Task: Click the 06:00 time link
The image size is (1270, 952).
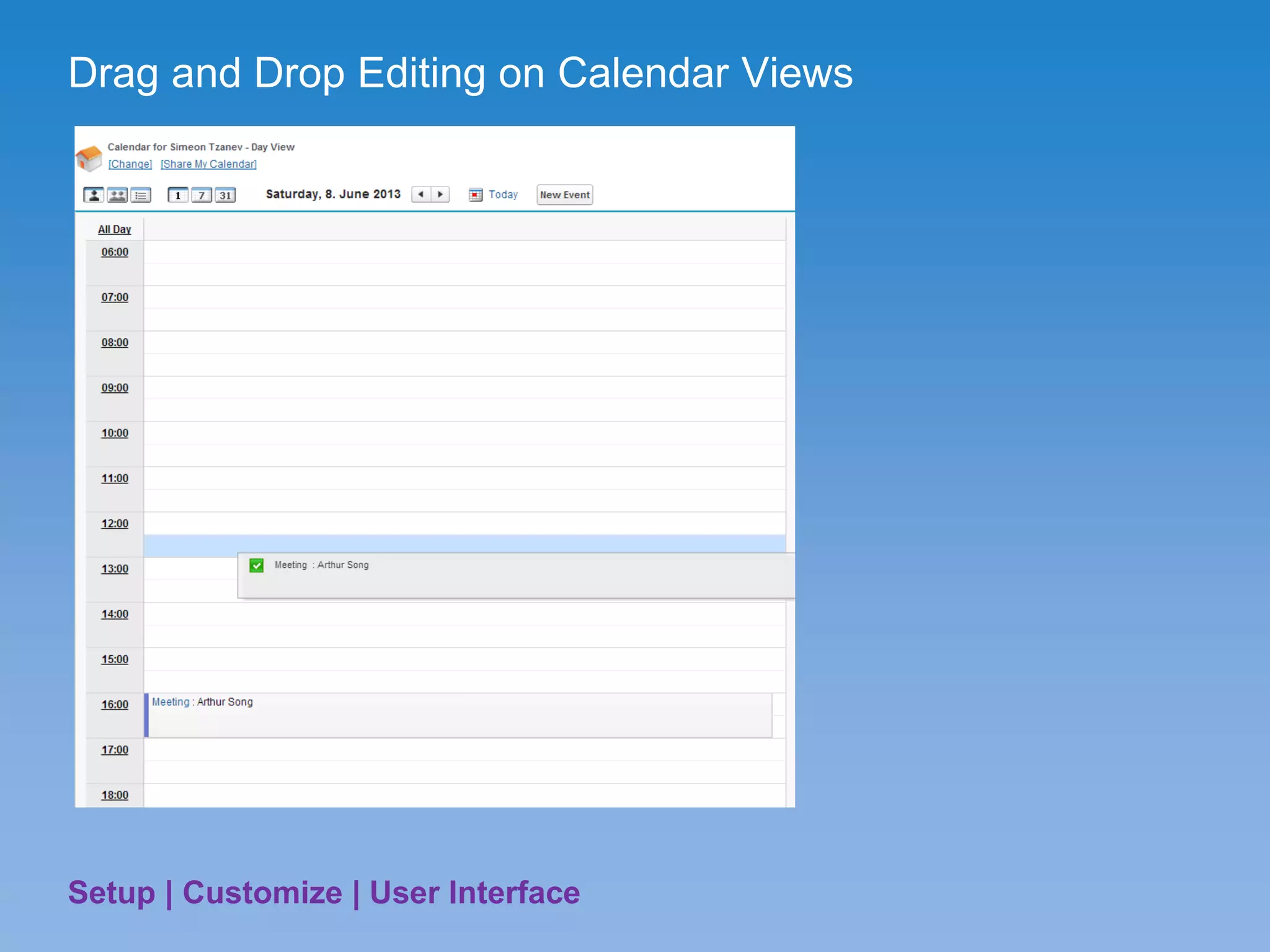Action: 115,252
